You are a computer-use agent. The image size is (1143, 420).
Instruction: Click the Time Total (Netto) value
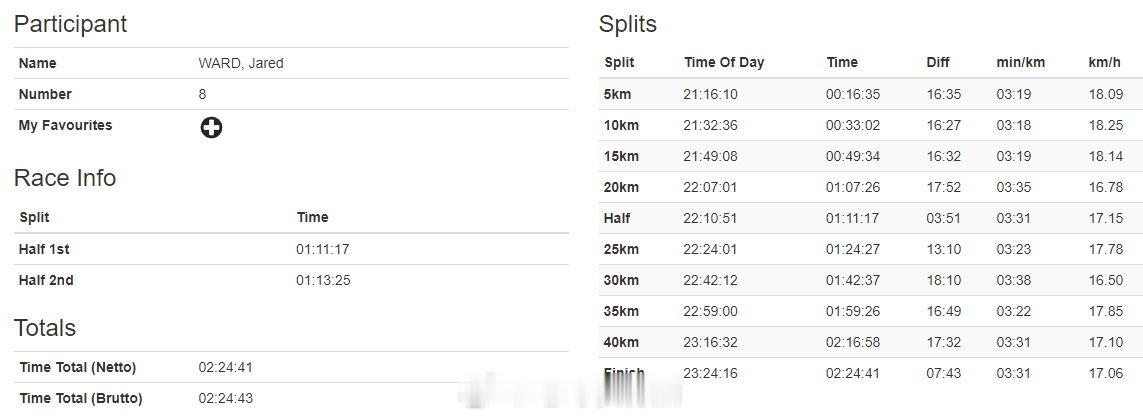[x=225, y=368]
